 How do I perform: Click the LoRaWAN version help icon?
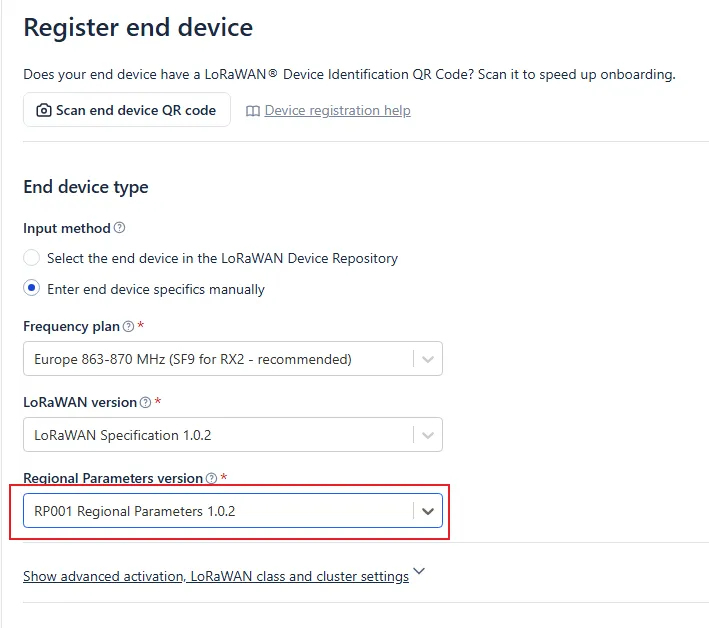pos(145,402)
